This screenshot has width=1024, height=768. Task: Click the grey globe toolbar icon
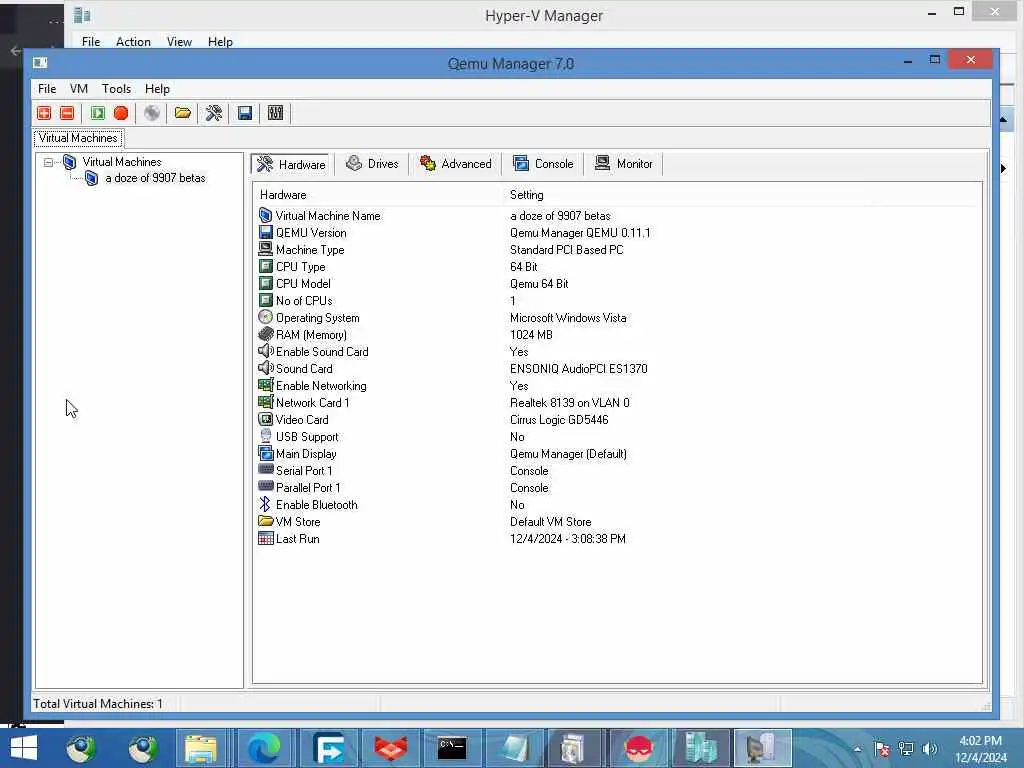click(x=152, y=113)
